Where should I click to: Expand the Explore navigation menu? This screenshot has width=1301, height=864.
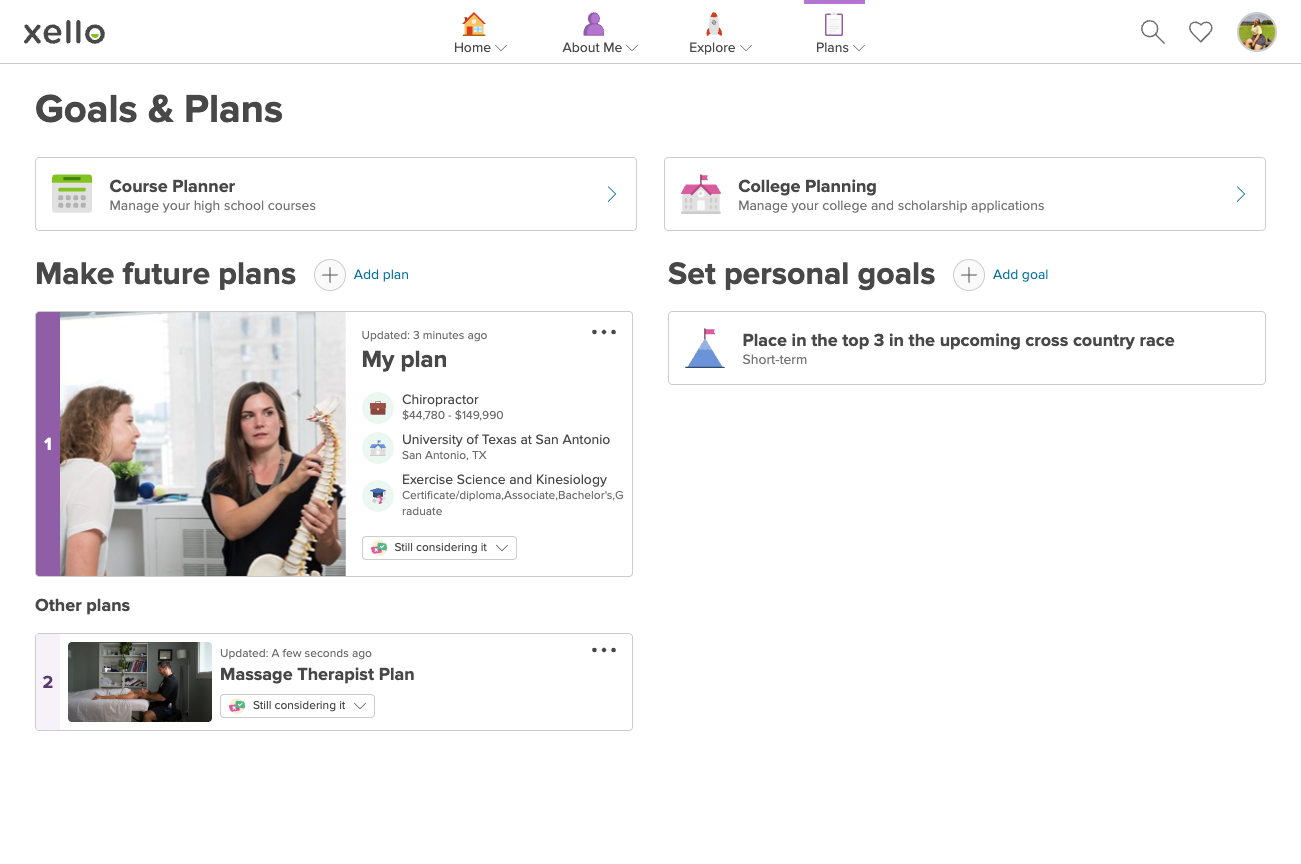(x=720, y=34)
